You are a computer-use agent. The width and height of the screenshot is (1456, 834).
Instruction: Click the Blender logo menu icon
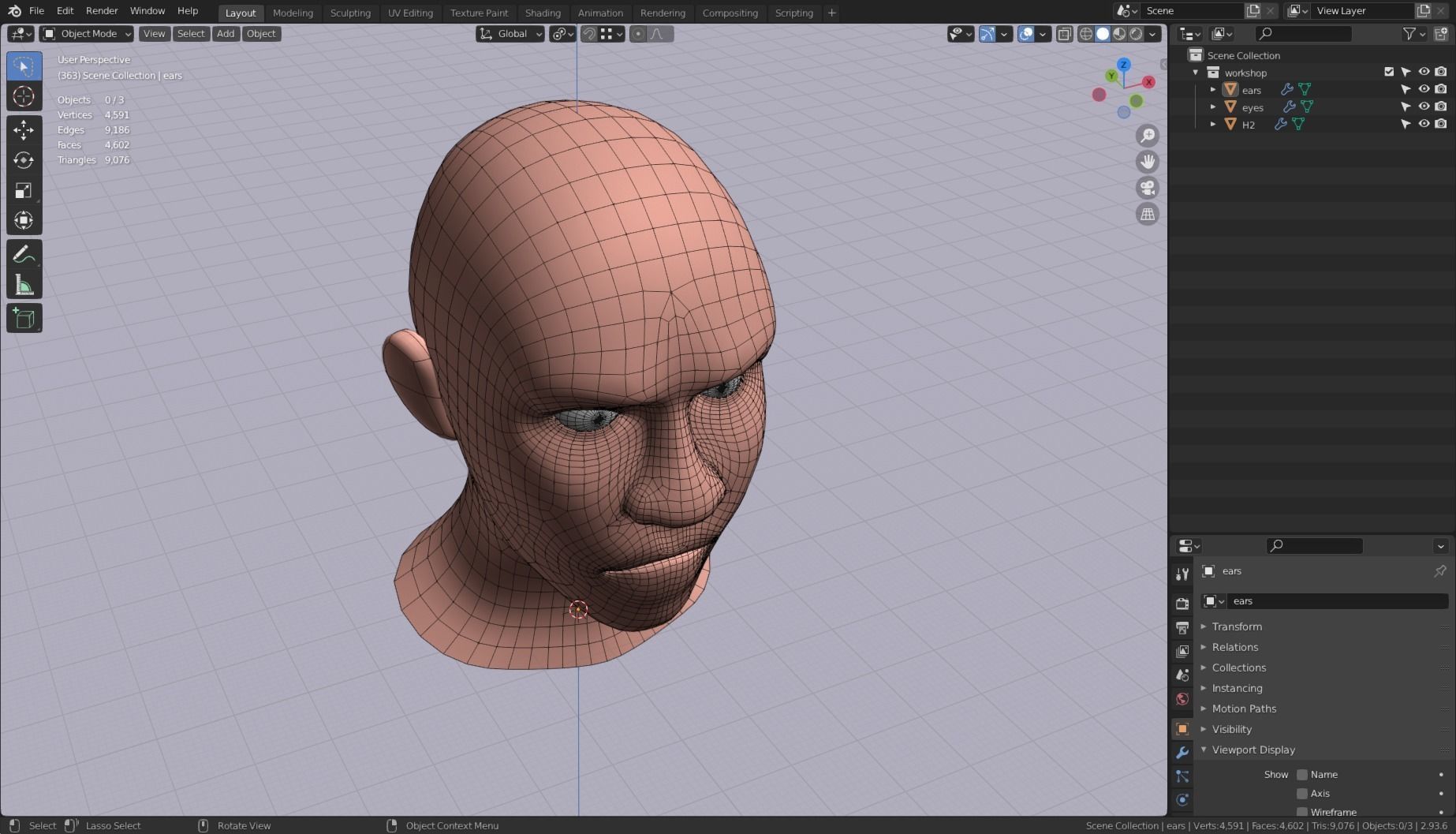(14, 11)
